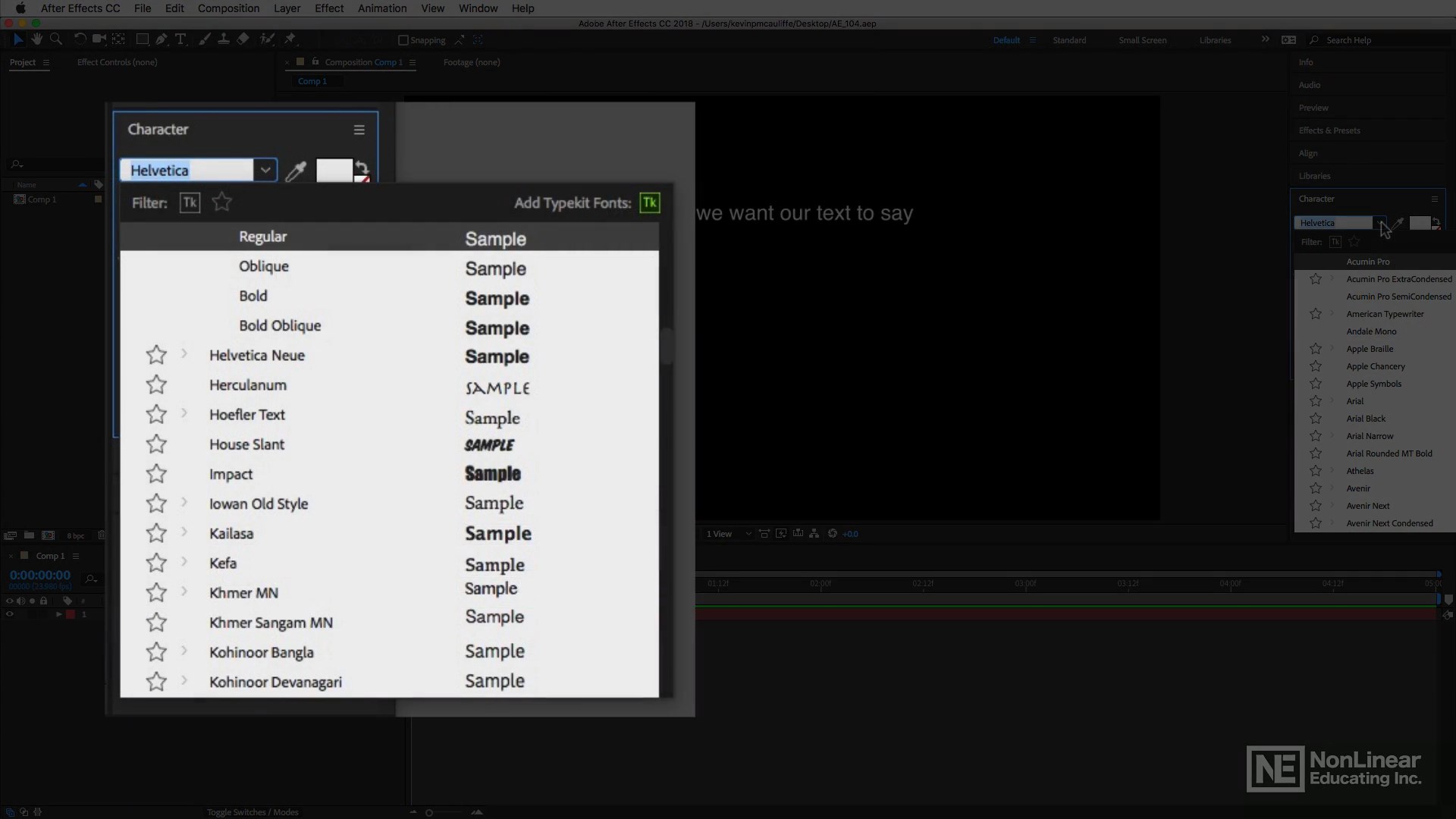Enable the Snapping checkbox

tap(403, 40)
